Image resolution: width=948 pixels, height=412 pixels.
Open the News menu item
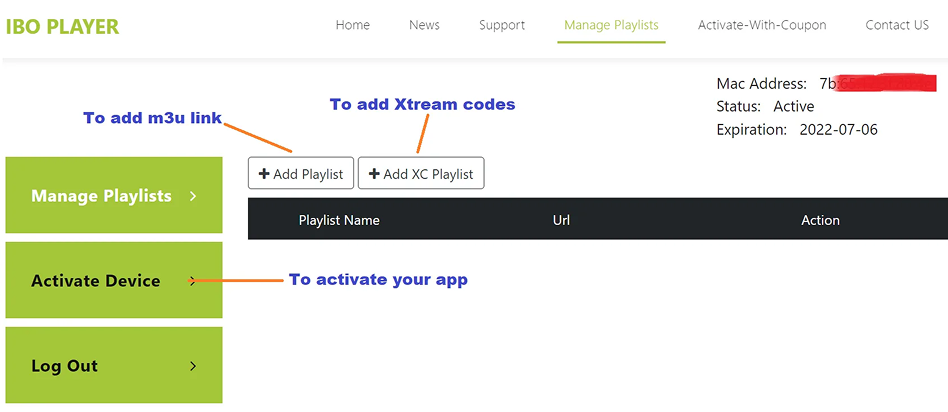(x=424, y=25)
